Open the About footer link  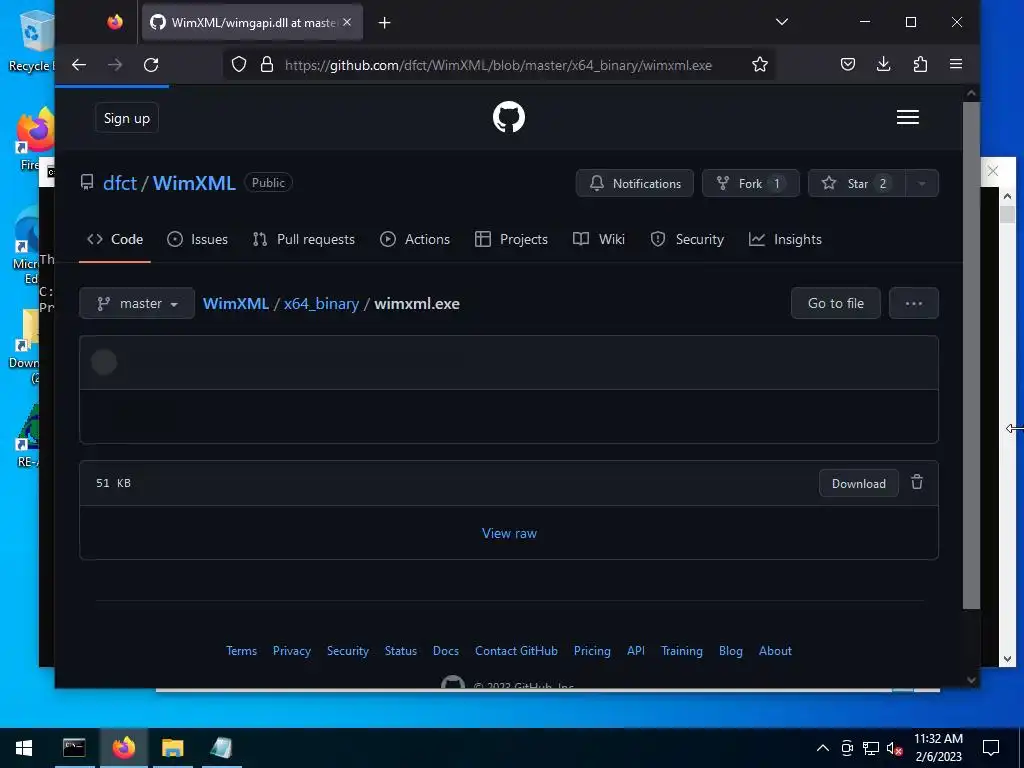tap(775, 651)
